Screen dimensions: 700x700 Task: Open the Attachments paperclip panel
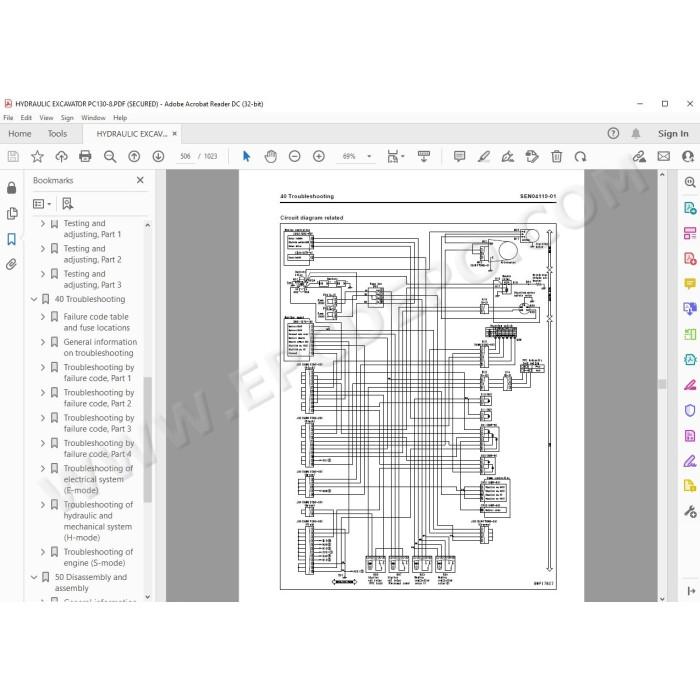pyautogui.click(x=12, y=264)
